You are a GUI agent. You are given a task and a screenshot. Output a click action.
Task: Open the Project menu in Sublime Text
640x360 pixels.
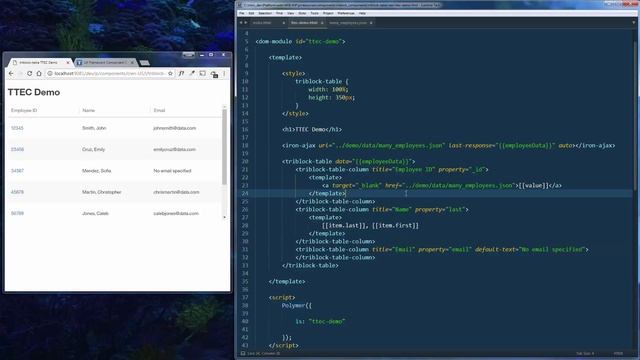click(x=328, y=13)
